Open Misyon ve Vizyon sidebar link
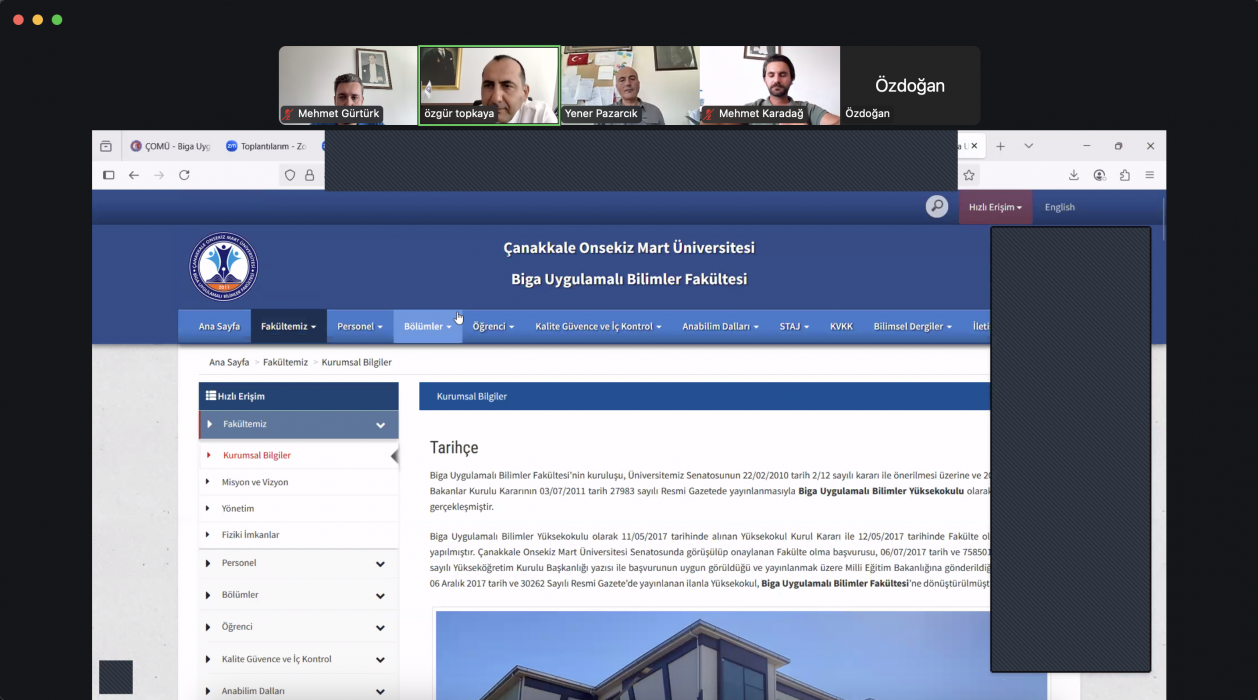Screen dimensions: 1258x700 [255, 482]
